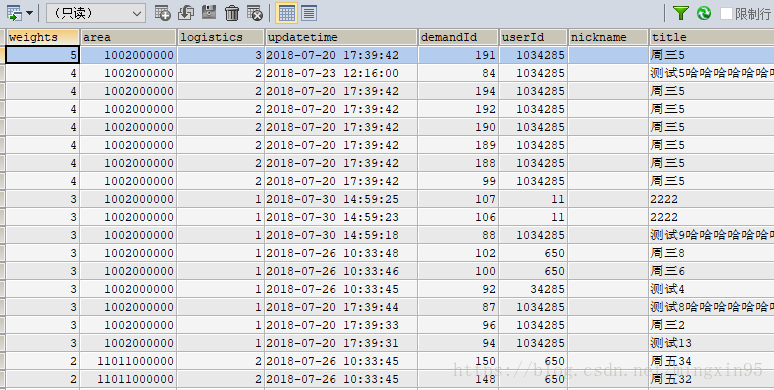The width and height of the screenshot is (774, 390).
Task: Refresh the result set
Action: click(x=704, y=13)
